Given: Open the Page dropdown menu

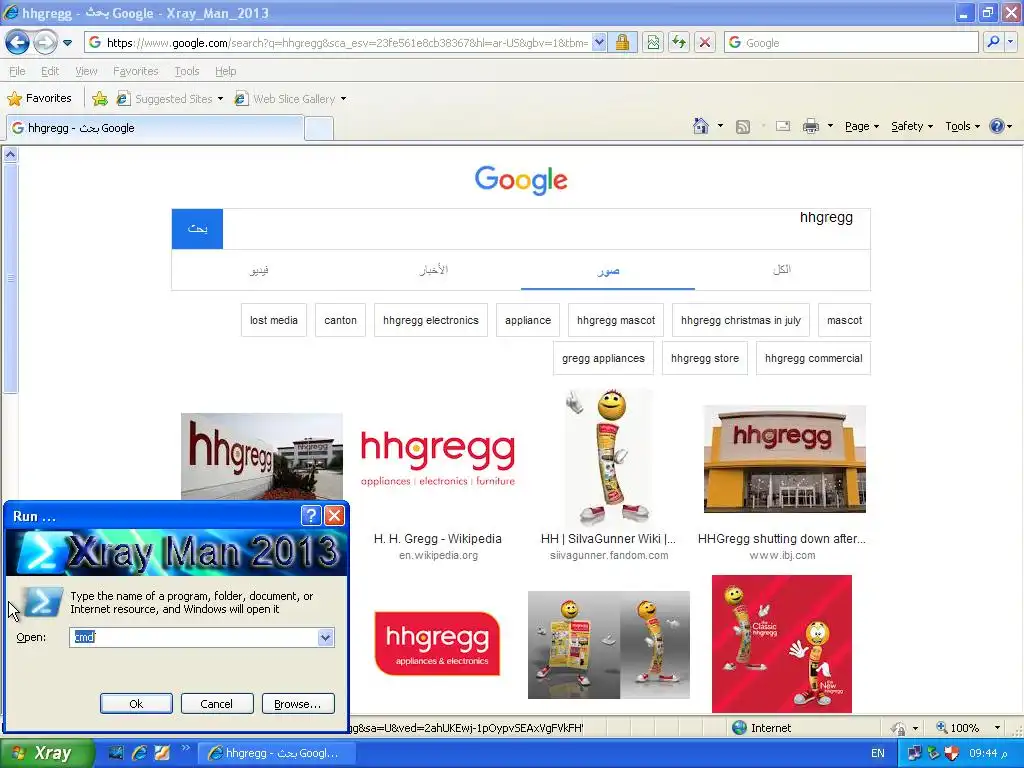Looking at the screenshot, I should pos(861,127).
